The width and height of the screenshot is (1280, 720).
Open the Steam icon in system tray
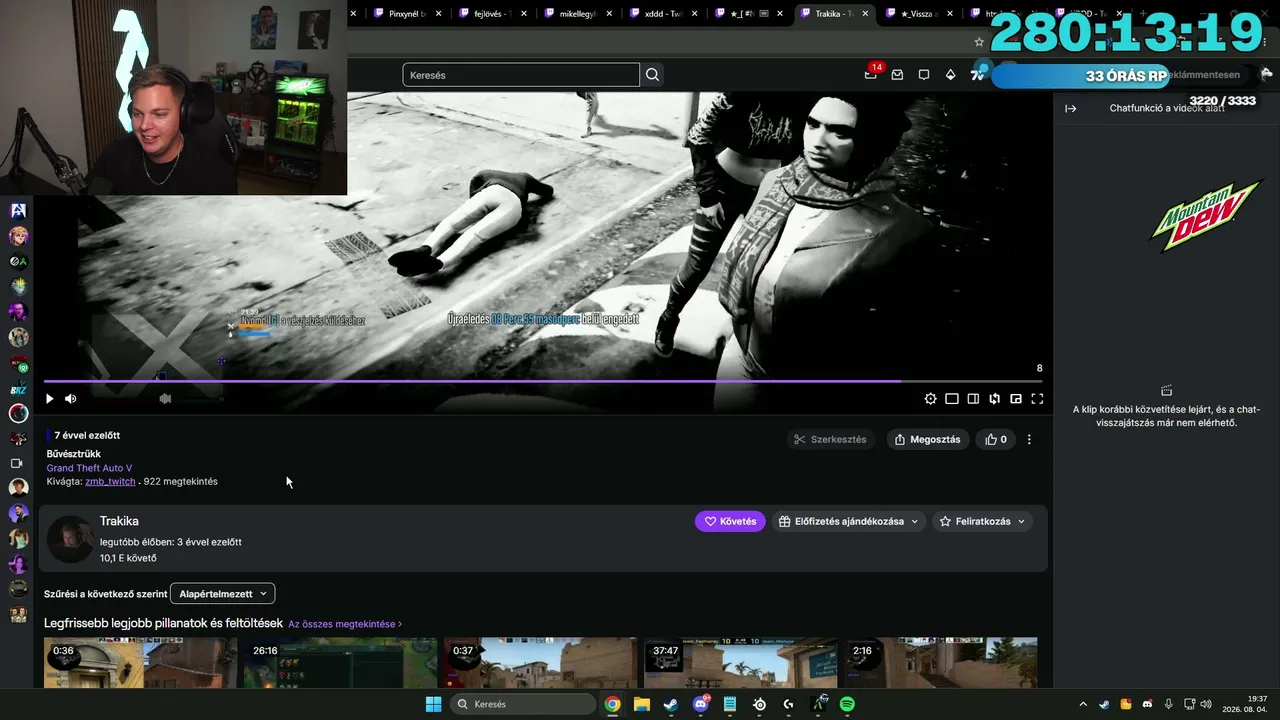pos(1104,704)
